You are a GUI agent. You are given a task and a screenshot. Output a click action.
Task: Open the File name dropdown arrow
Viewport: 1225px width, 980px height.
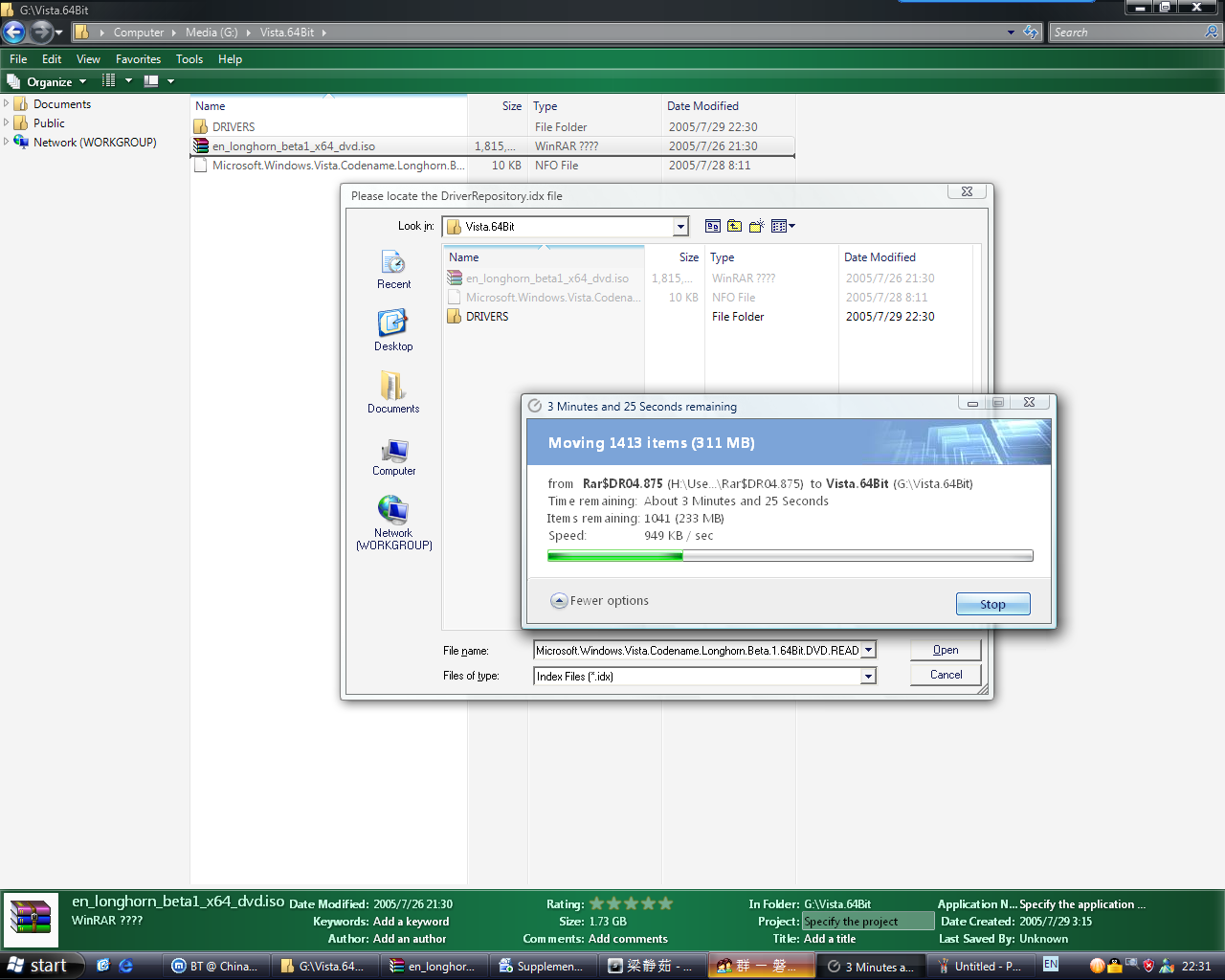point(868,650)
